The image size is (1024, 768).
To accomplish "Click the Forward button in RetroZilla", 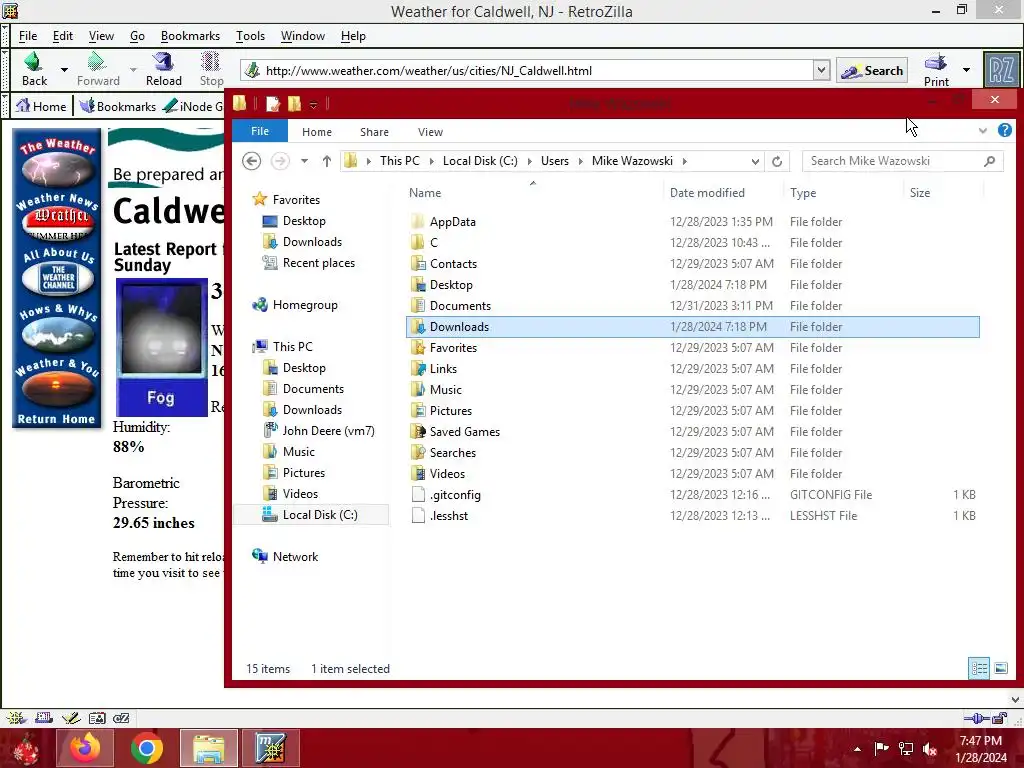I will pos(98,69).
